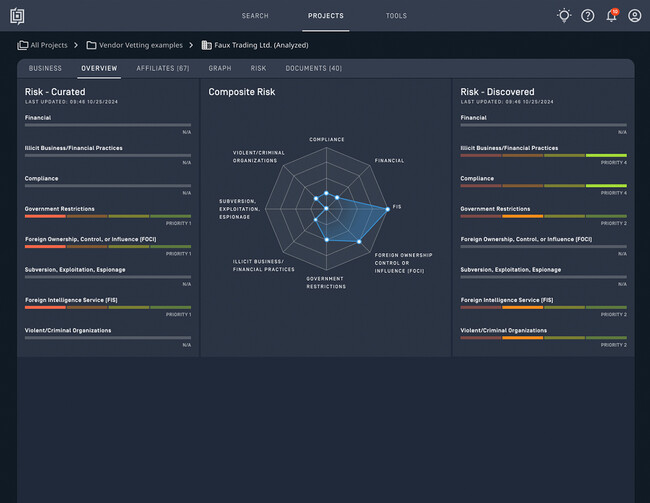Go to the Search menu

(x=255, y=16)
